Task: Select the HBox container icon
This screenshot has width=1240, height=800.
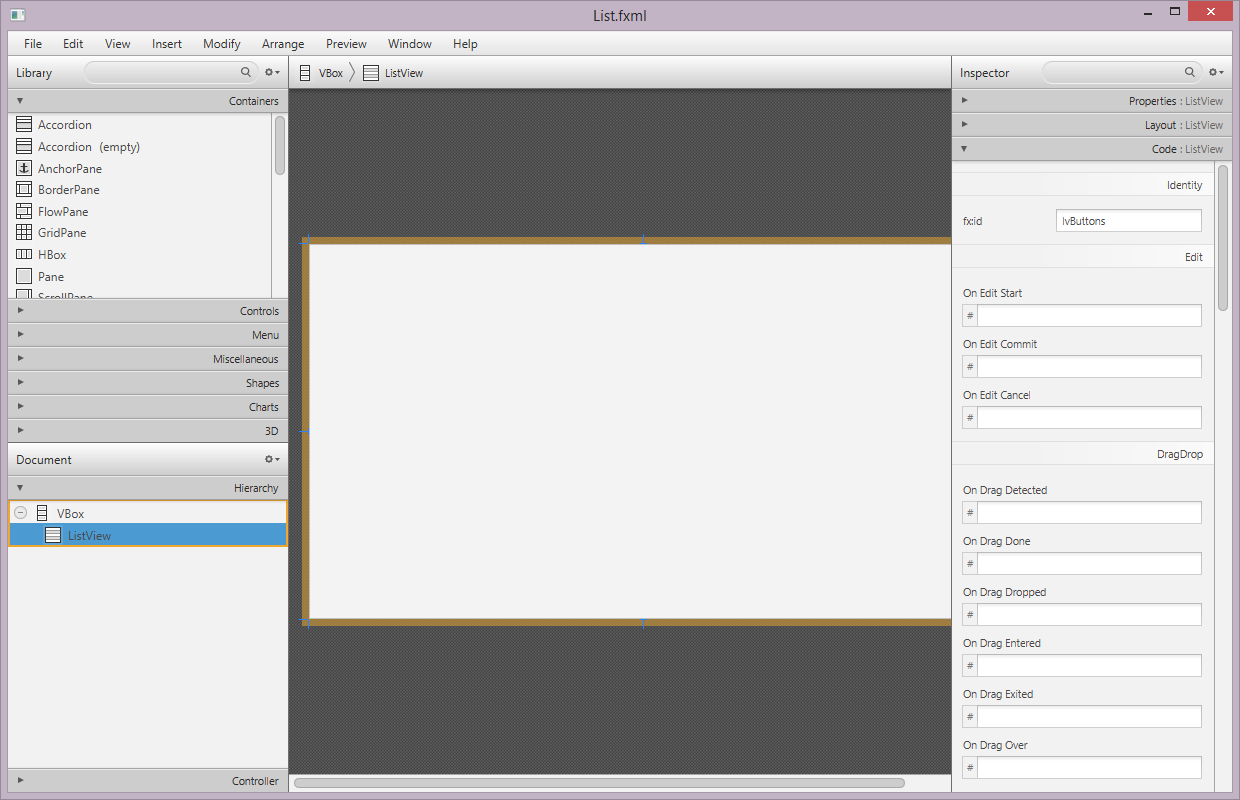Action: point(25,254)
